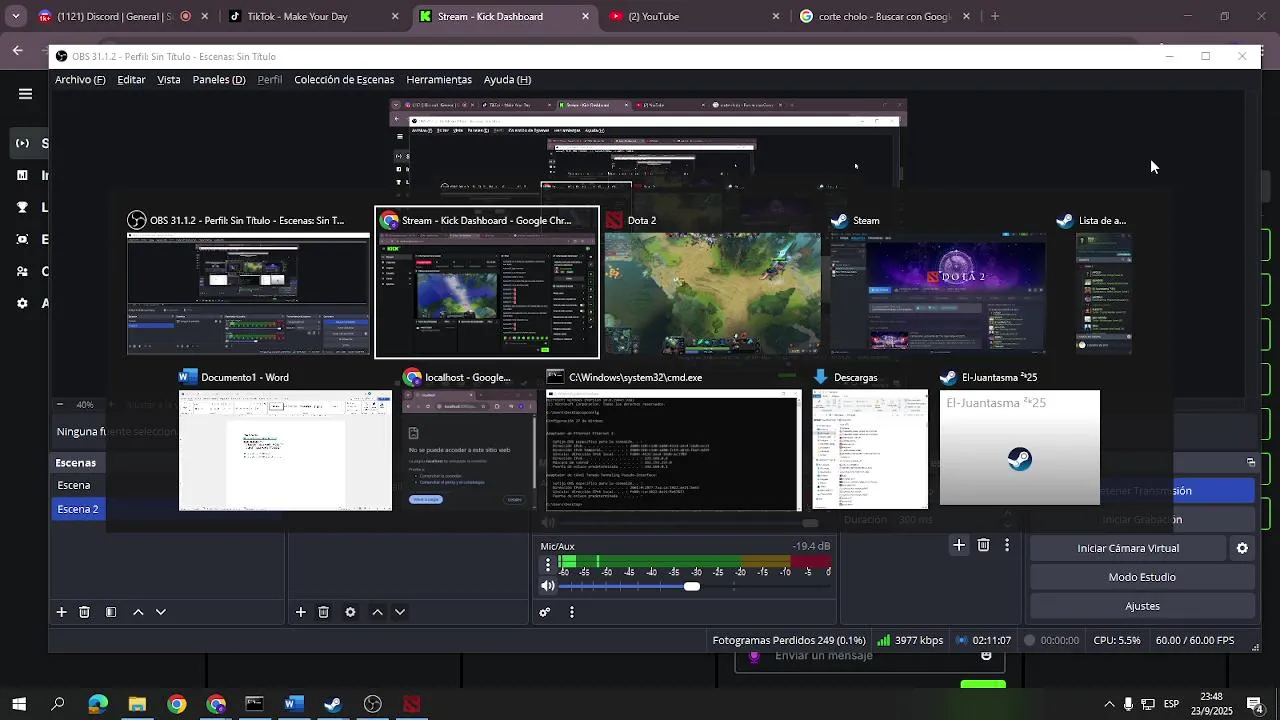
Task: Switch to localhost Chrome window thumbnail
Action: tap(469, 440)
